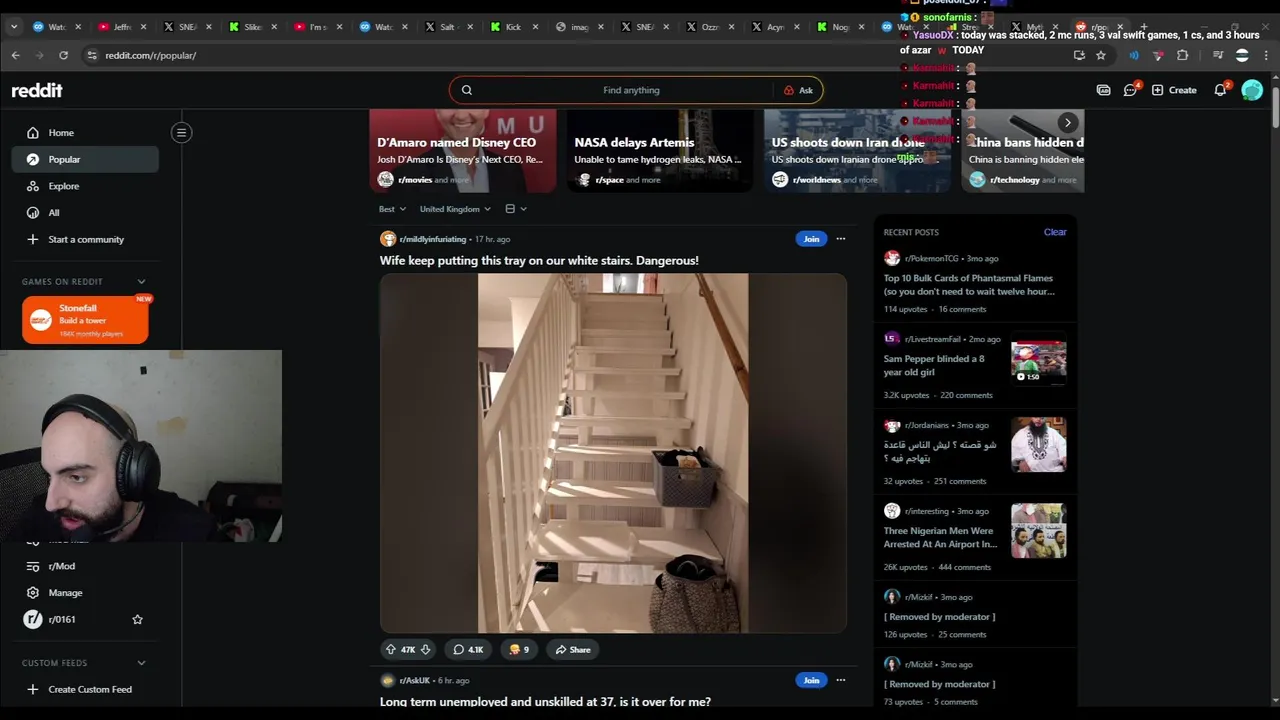Click the search magnifier icon
This screenshot has height=720, width=1280.
click(x=466, y=90)
